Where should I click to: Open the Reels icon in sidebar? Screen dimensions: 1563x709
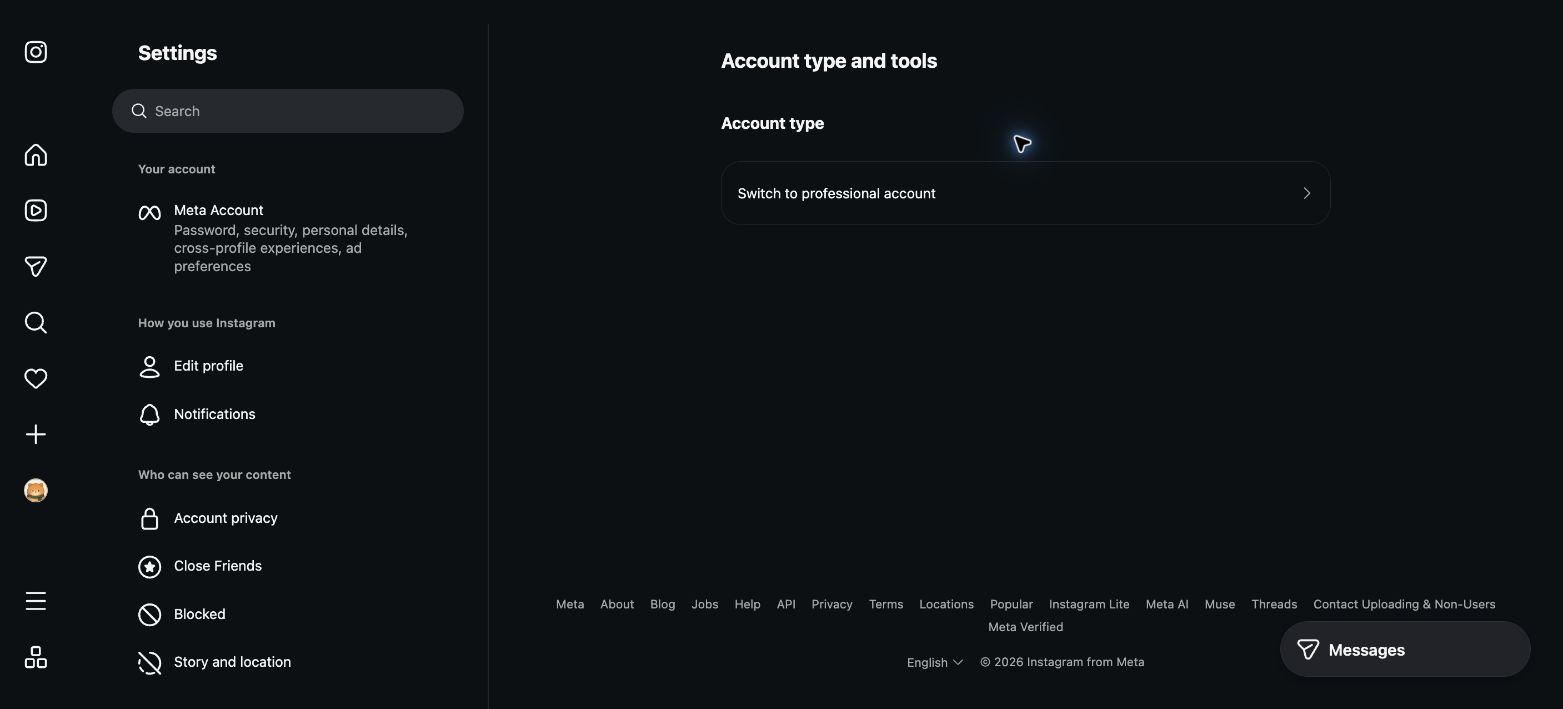coord(36,210)
